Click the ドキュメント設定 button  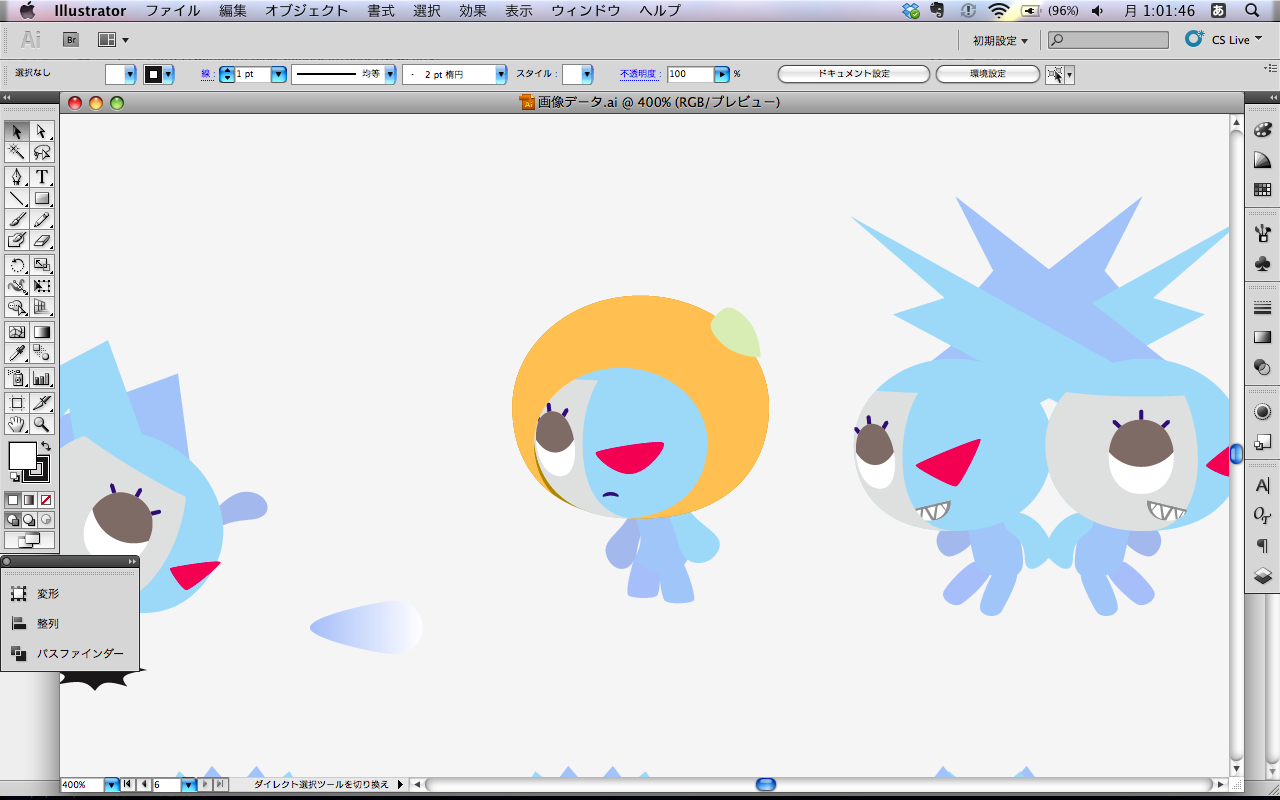[854, 74]
